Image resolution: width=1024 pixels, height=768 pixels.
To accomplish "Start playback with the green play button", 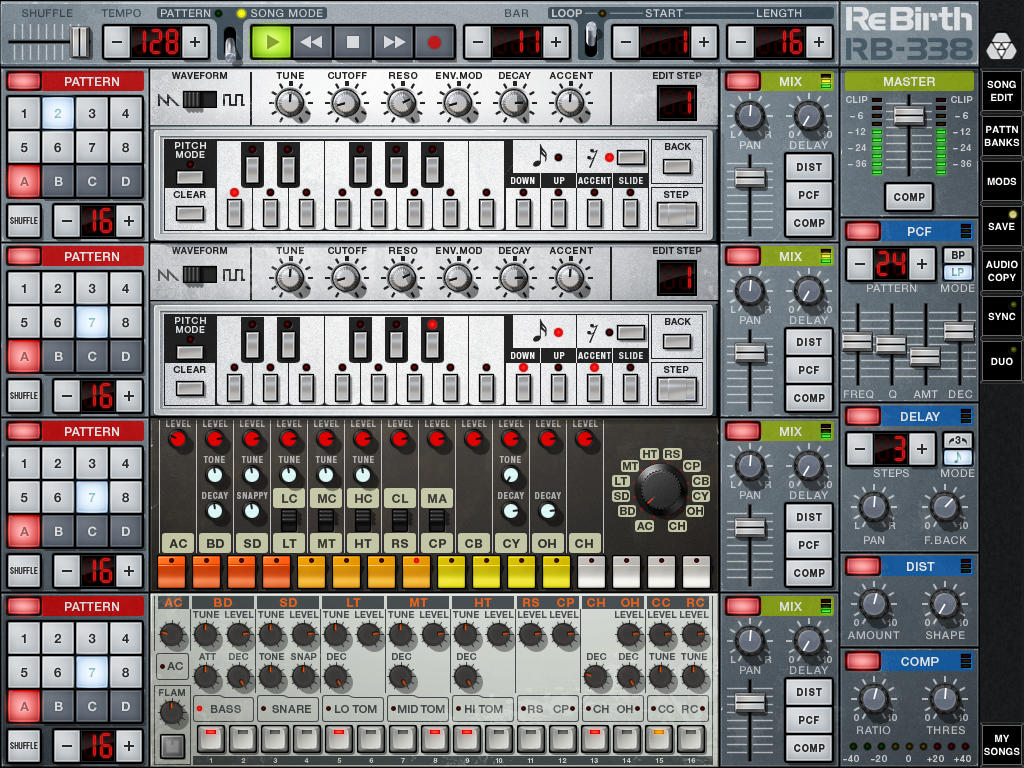I will click(x=270, y=42).
